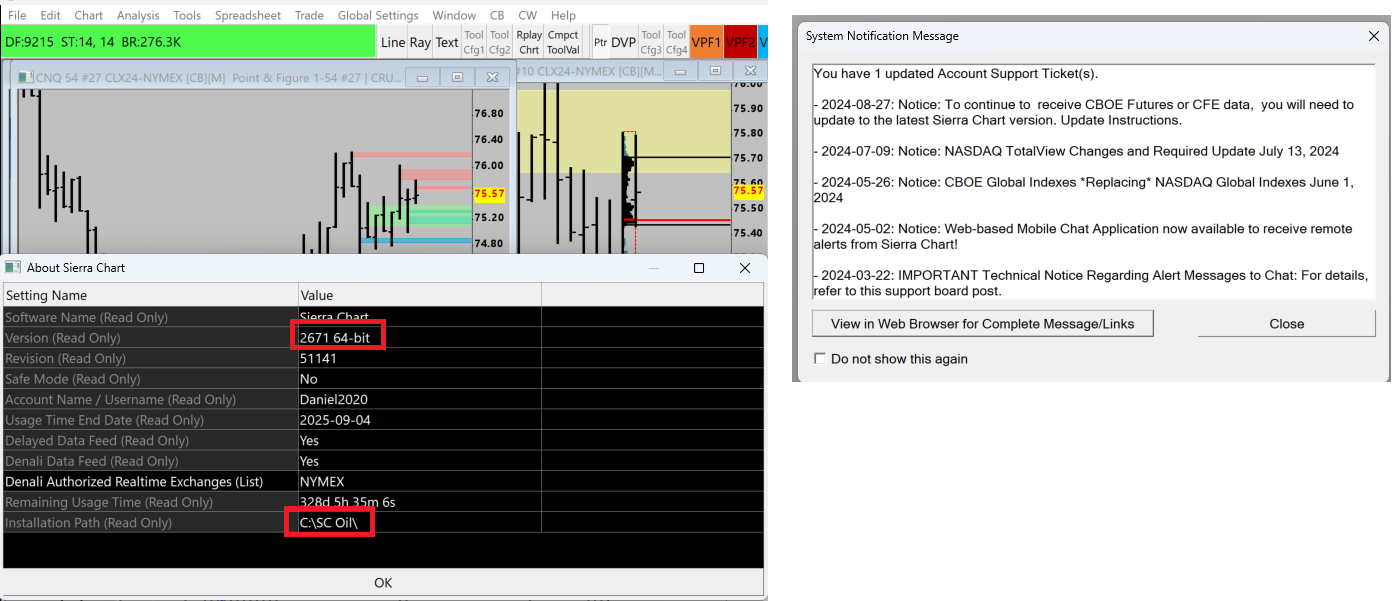Screen dimensions: 1400x601
Task: Select the Ray drawing tool
Action: (420, 42)
